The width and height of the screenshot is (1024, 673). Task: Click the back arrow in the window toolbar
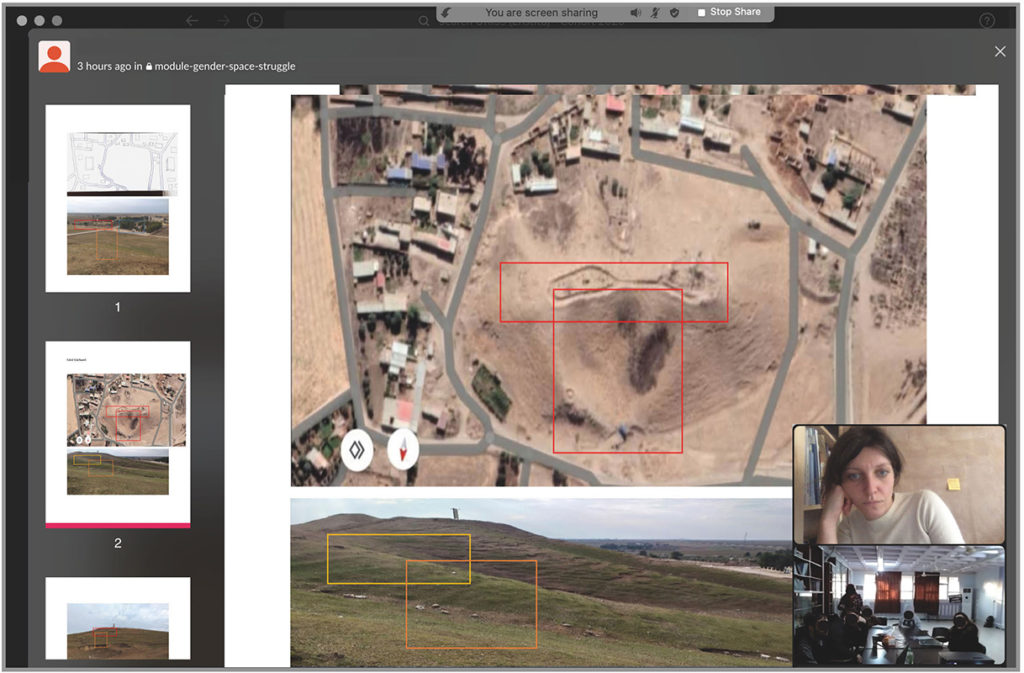point(191,21)
